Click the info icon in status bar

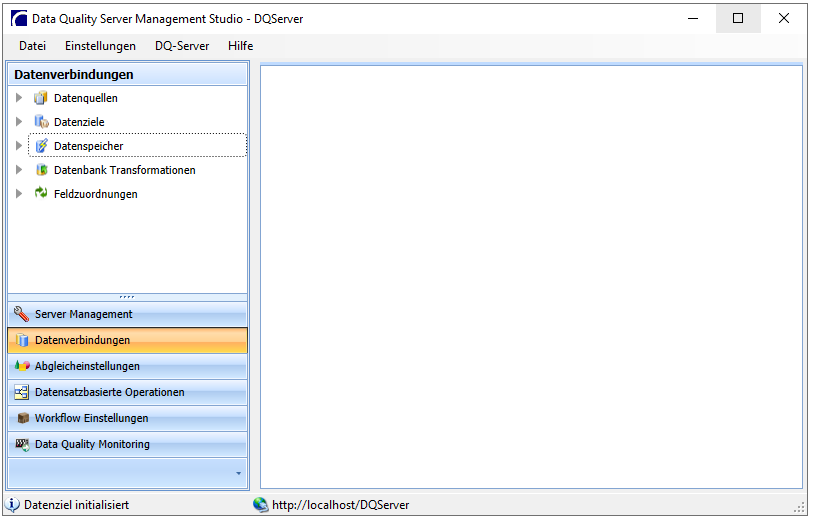tap(12, 504)
